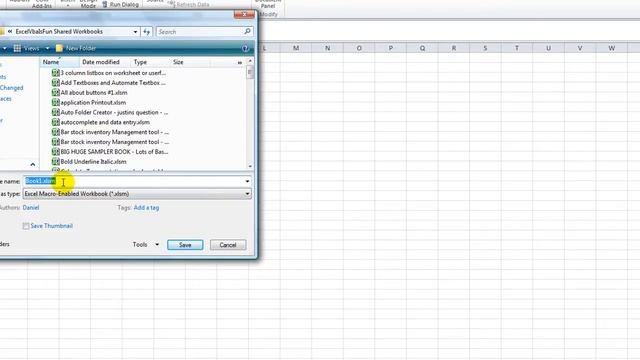Refresh the folder view in address bar
Viewport: 640px width, 360px height.
tap(147, 31)
